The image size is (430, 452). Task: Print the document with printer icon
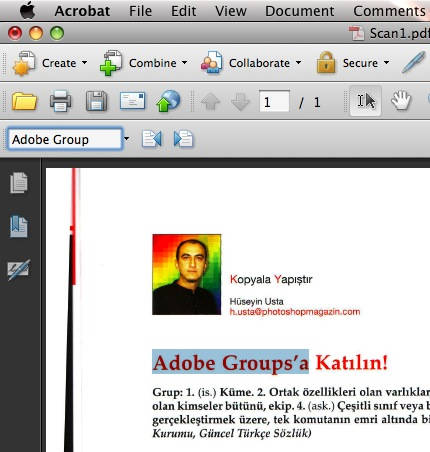point(60,101)
